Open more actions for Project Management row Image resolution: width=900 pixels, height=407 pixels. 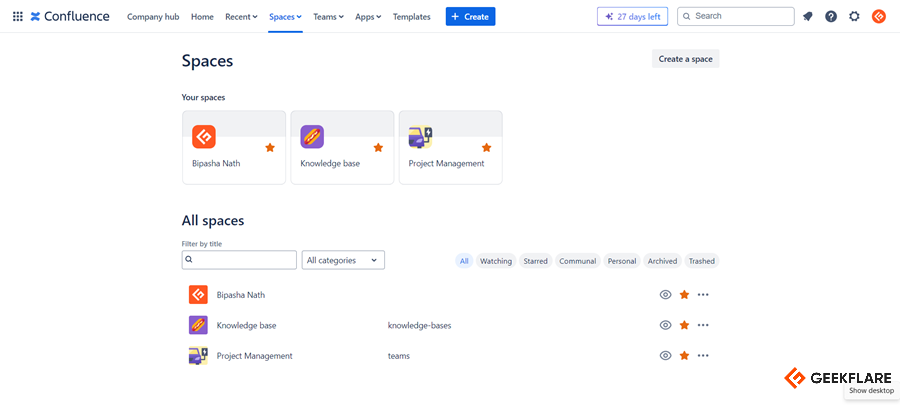[703, 355]
